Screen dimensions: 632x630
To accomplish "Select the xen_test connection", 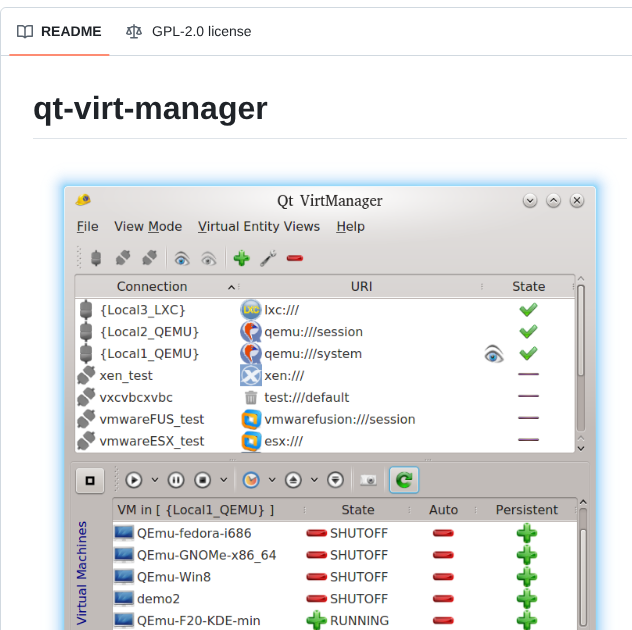I will 126,376.
